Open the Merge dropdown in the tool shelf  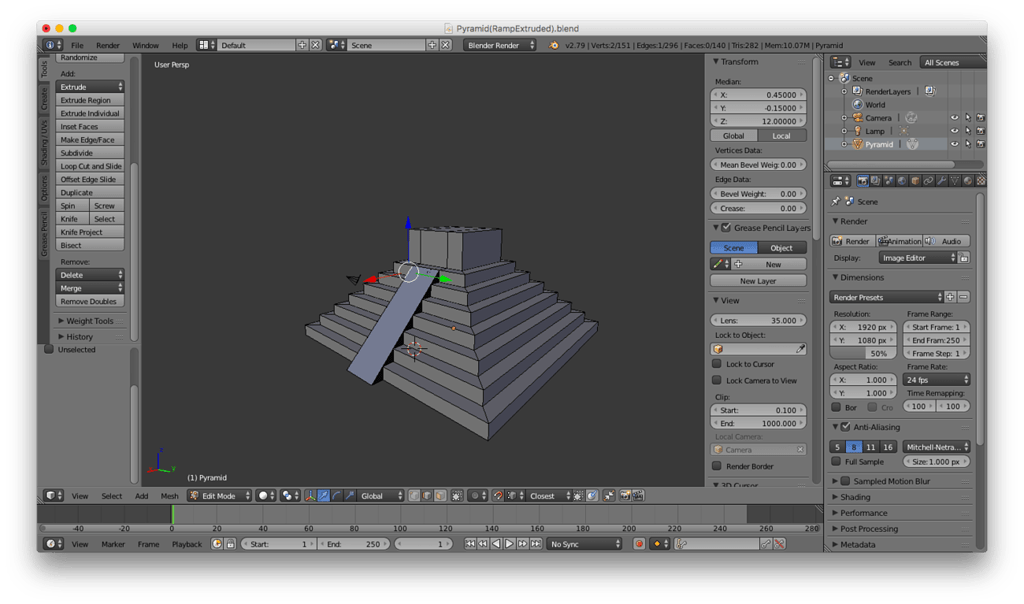(x=90, y=288)
